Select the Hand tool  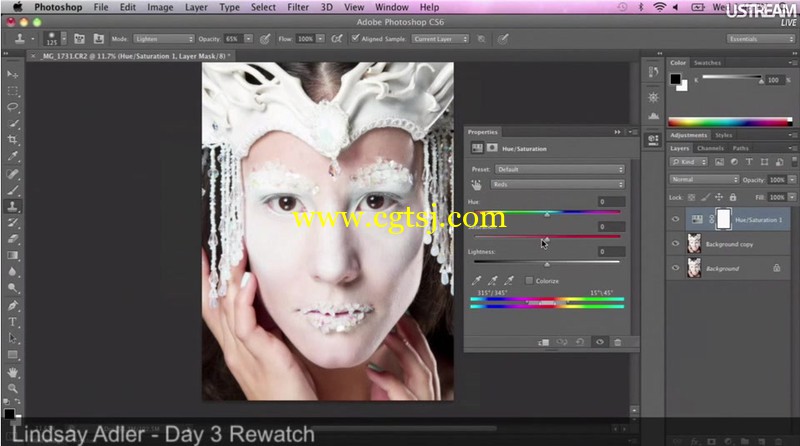pos(13,373)
